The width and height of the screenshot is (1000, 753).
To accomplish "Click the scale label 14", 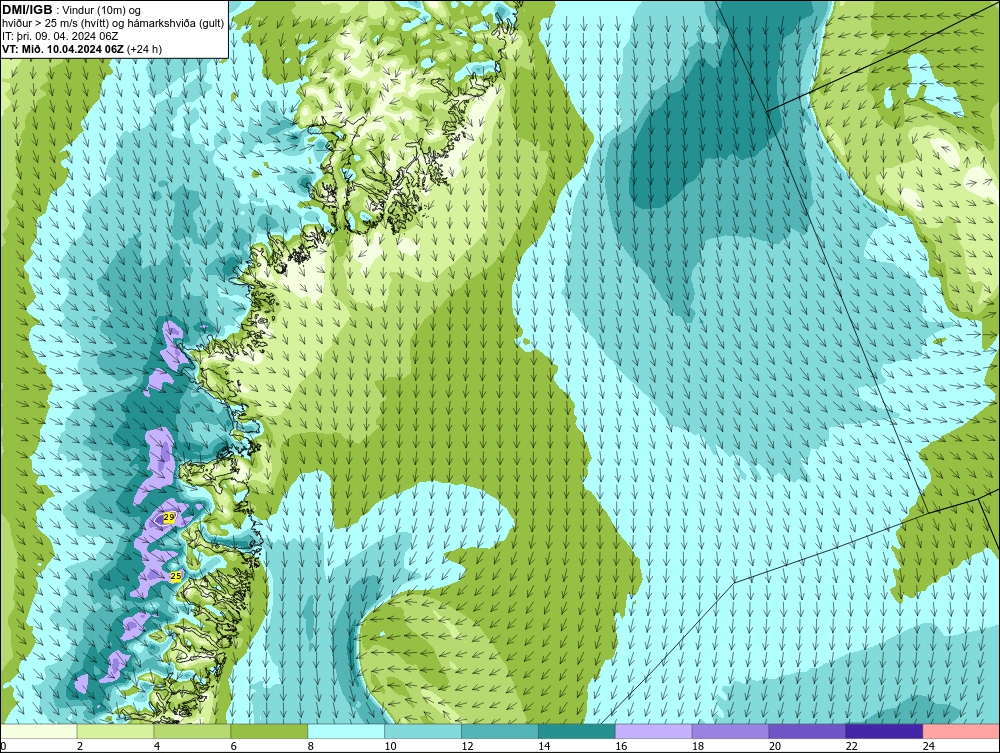I will 544,746.
